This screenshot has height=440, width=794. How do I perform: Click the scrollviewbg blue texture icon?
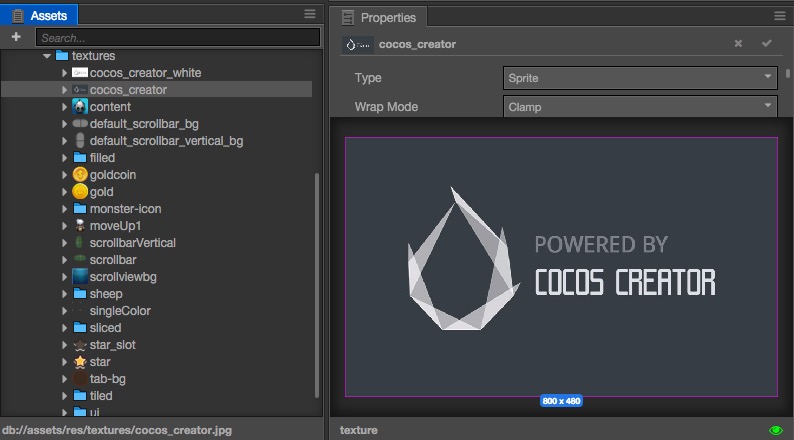80,276
